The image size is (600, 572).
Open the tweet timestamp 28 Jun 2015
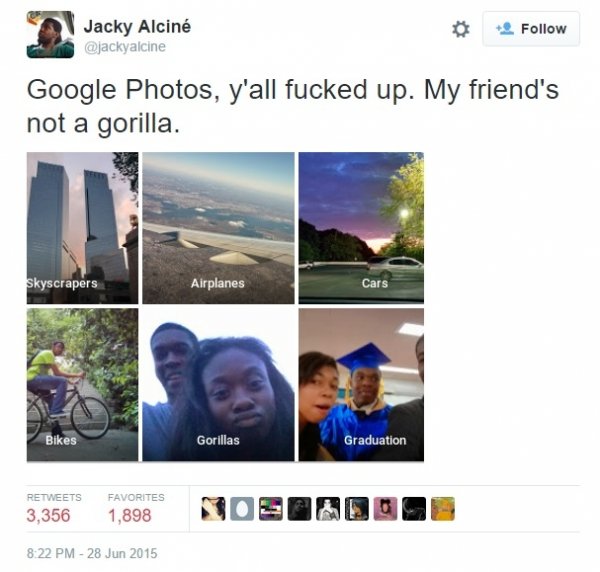92,553
